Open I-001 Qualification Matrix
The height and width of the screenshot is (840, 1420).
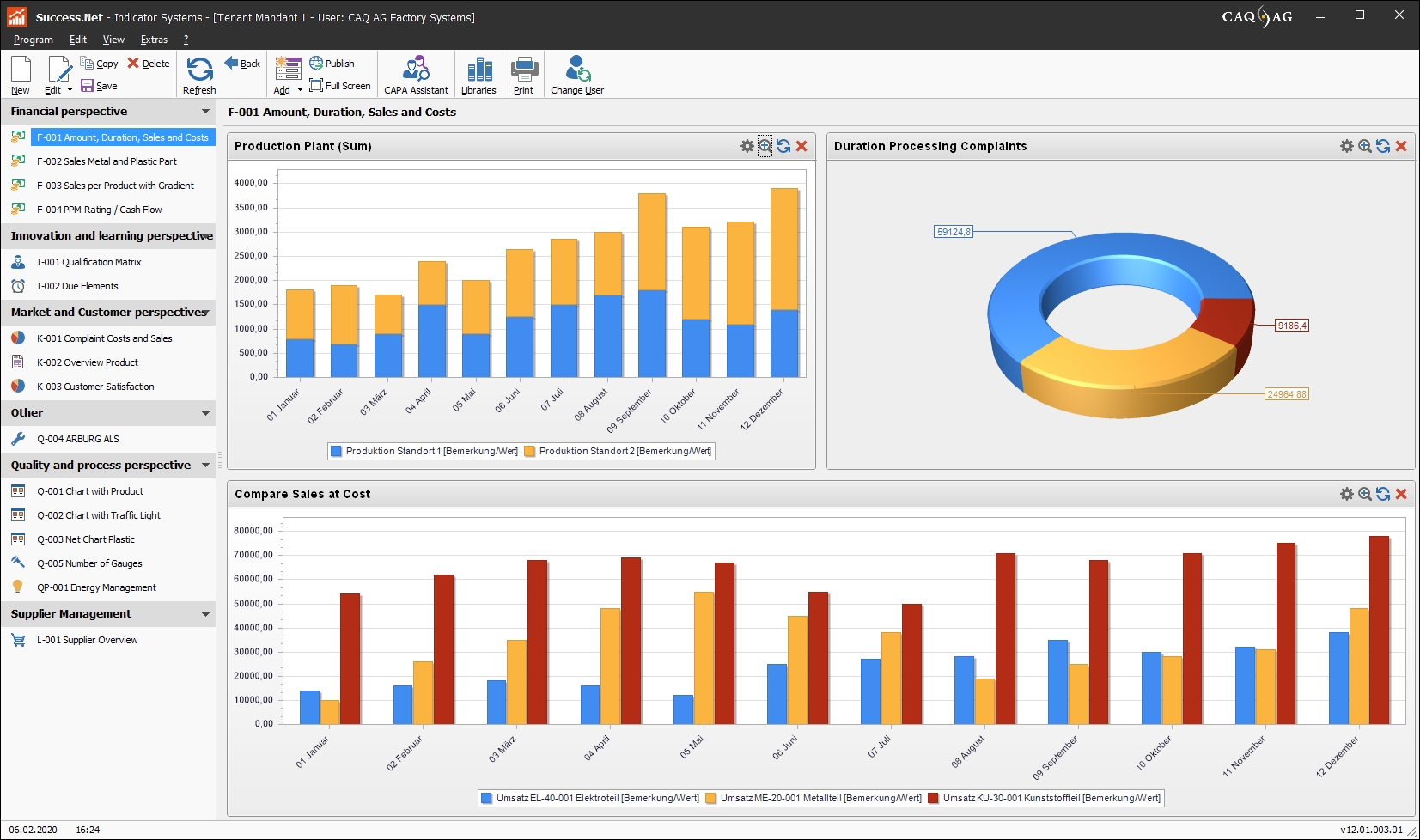[88, 262]
